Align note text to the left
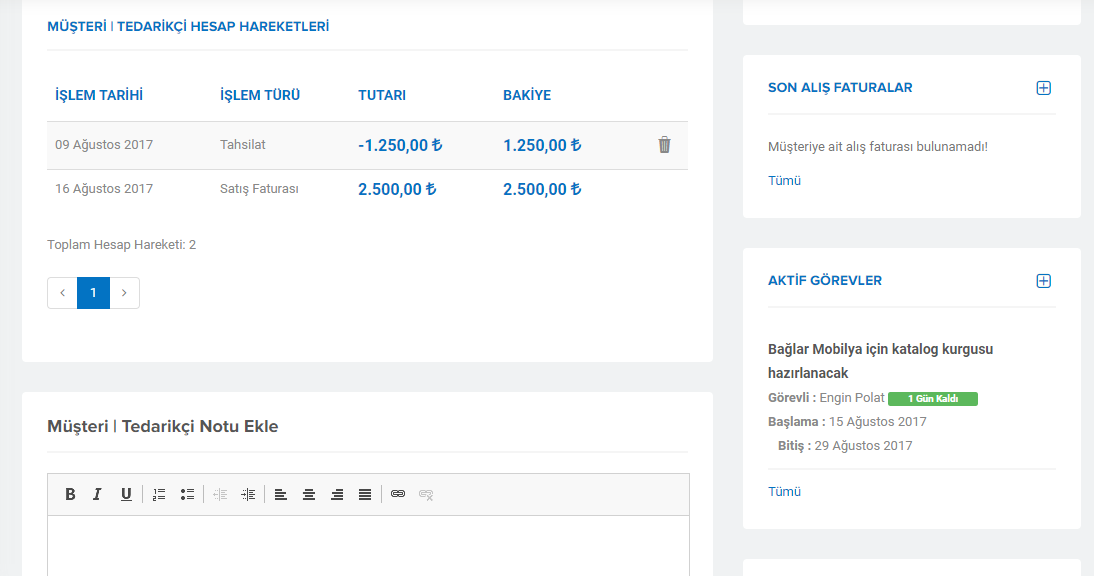The height and width of the screenshot is (576, 1094). (x=280, y=494)
